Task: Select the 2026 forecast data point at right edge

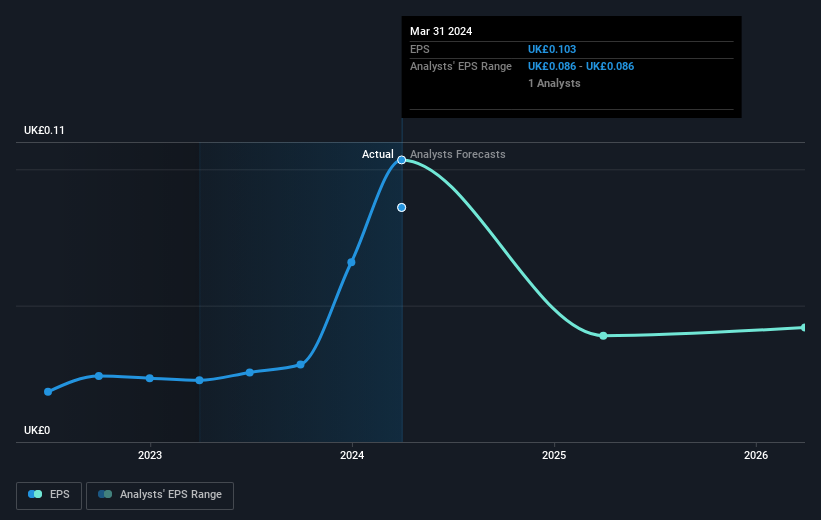Action: pyautogui.click(x=804, y=328)
